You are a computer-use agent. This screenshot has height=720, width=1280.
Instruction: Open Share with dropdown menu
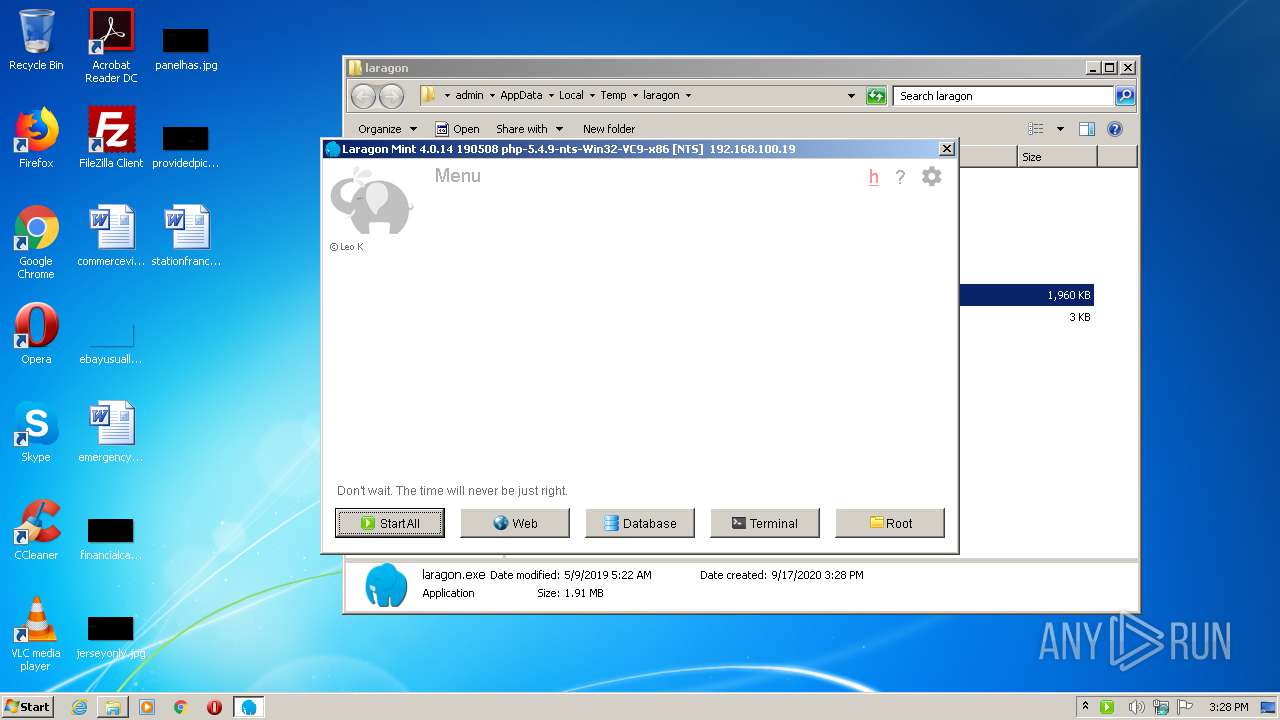[x=529, y=129]
